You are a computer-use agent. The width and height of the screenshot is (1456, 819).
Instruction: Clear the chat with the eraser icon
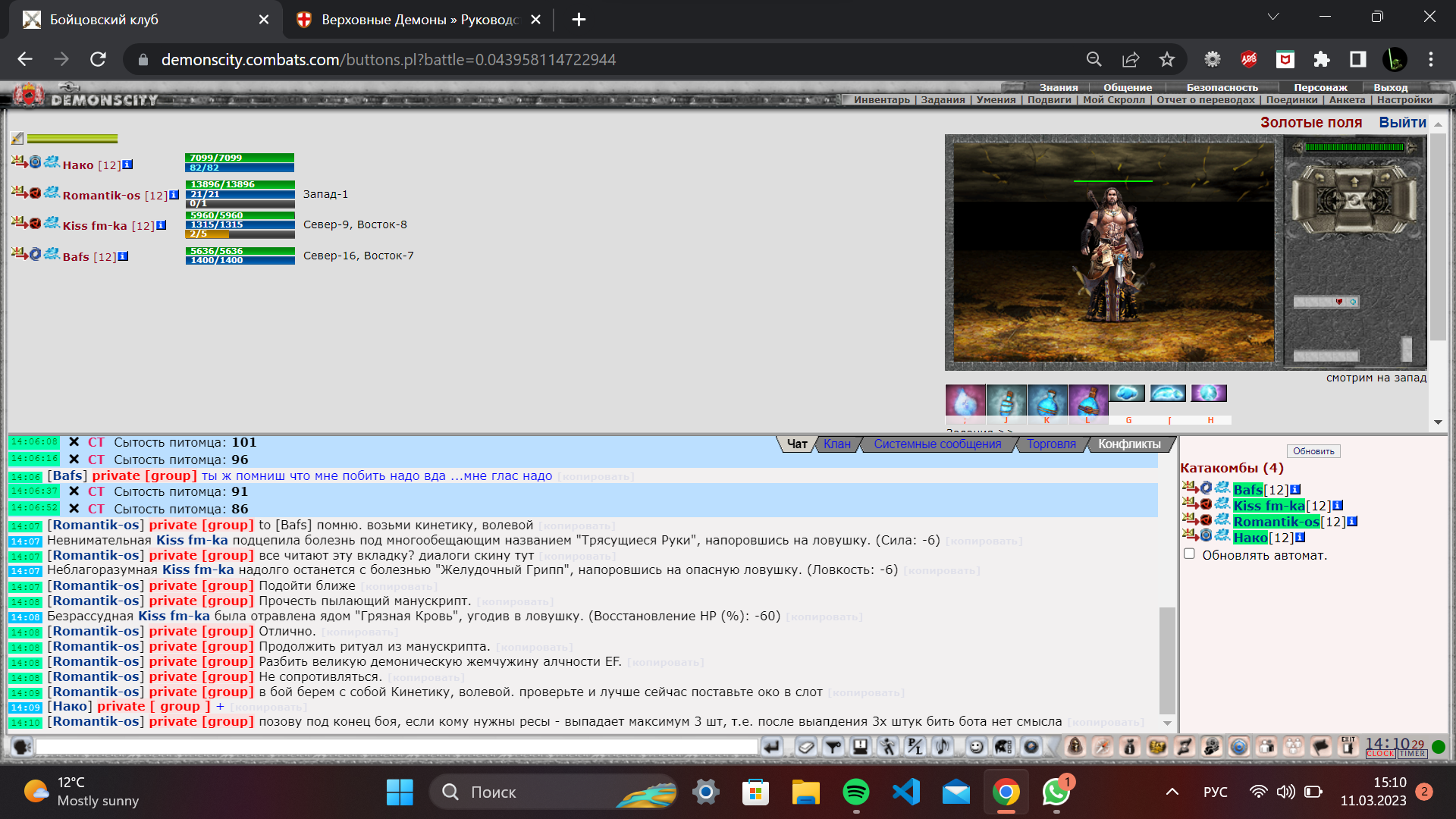(806, 747)
